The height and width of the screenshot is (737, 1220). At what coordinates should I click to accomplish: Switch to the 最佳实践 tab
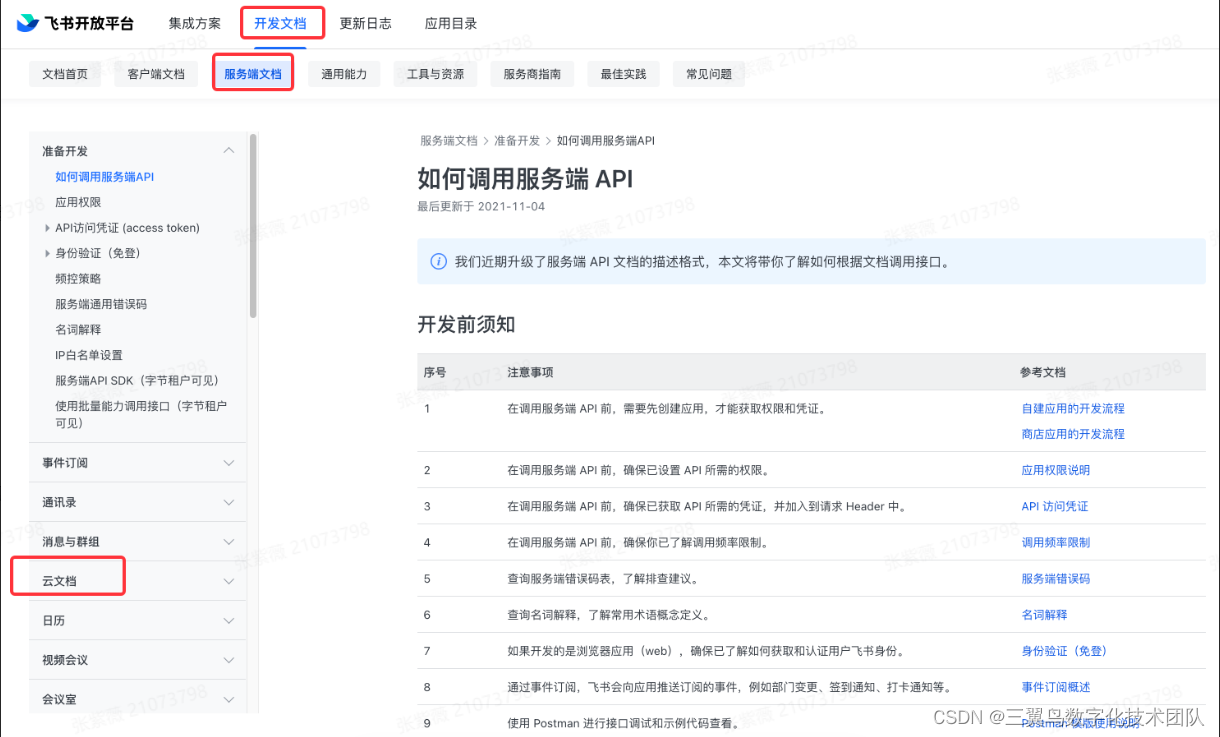(623, 74)
